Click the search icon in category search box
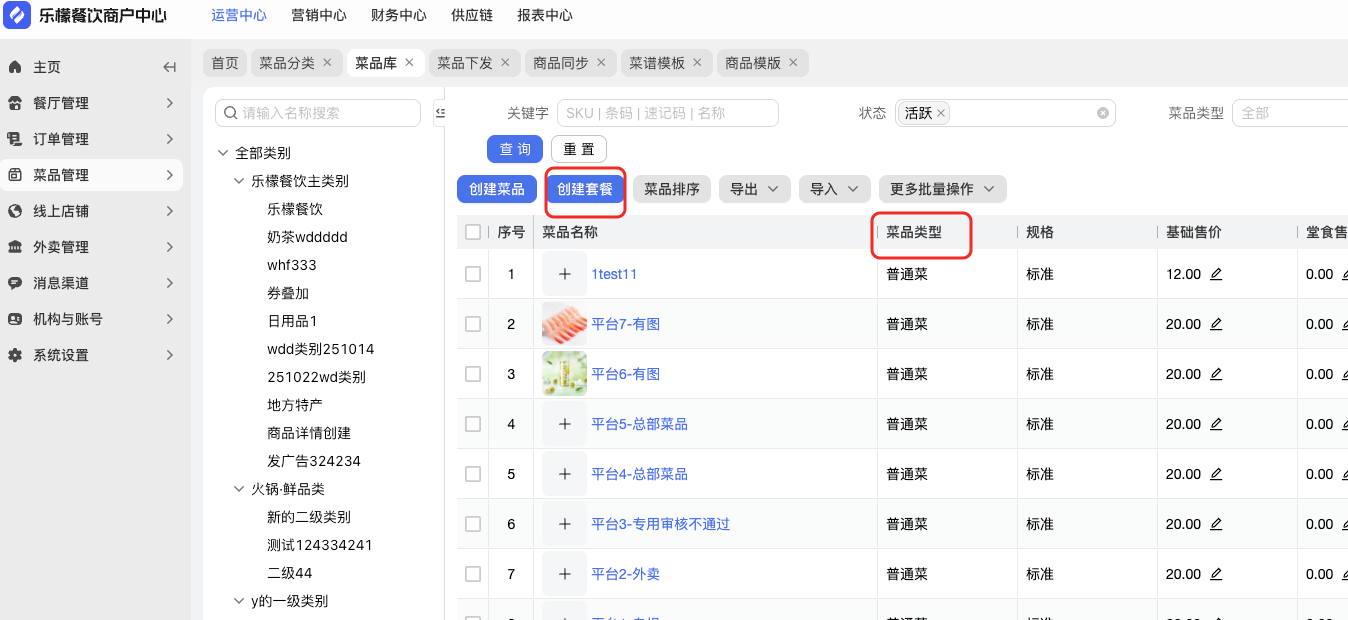Screen dimensions: 1348x620 coord(231,113)
